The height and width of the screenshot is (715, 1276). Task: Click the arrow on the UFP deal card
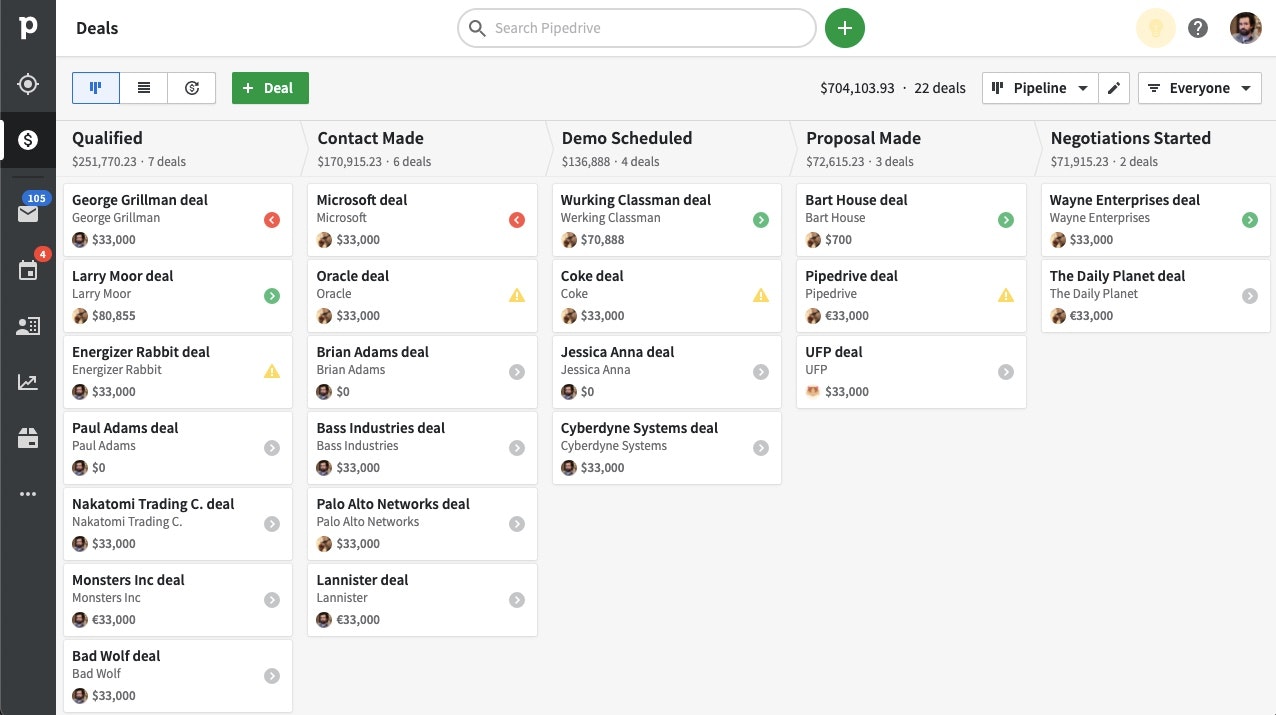pos(1006,371)
